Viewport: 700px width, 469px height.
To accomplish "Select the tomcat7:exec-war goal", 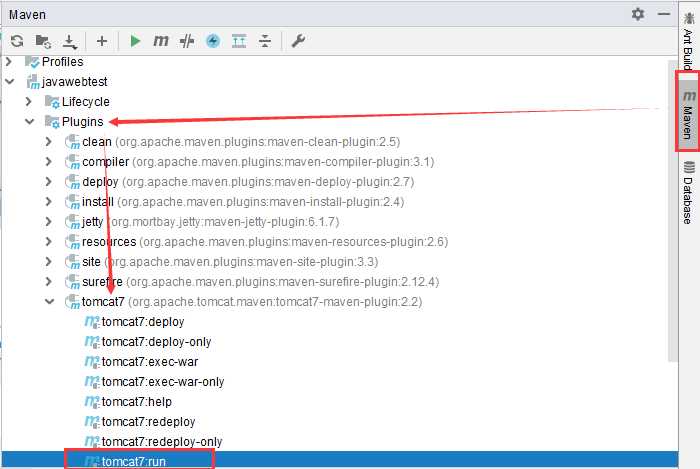I will coord(150,361).
